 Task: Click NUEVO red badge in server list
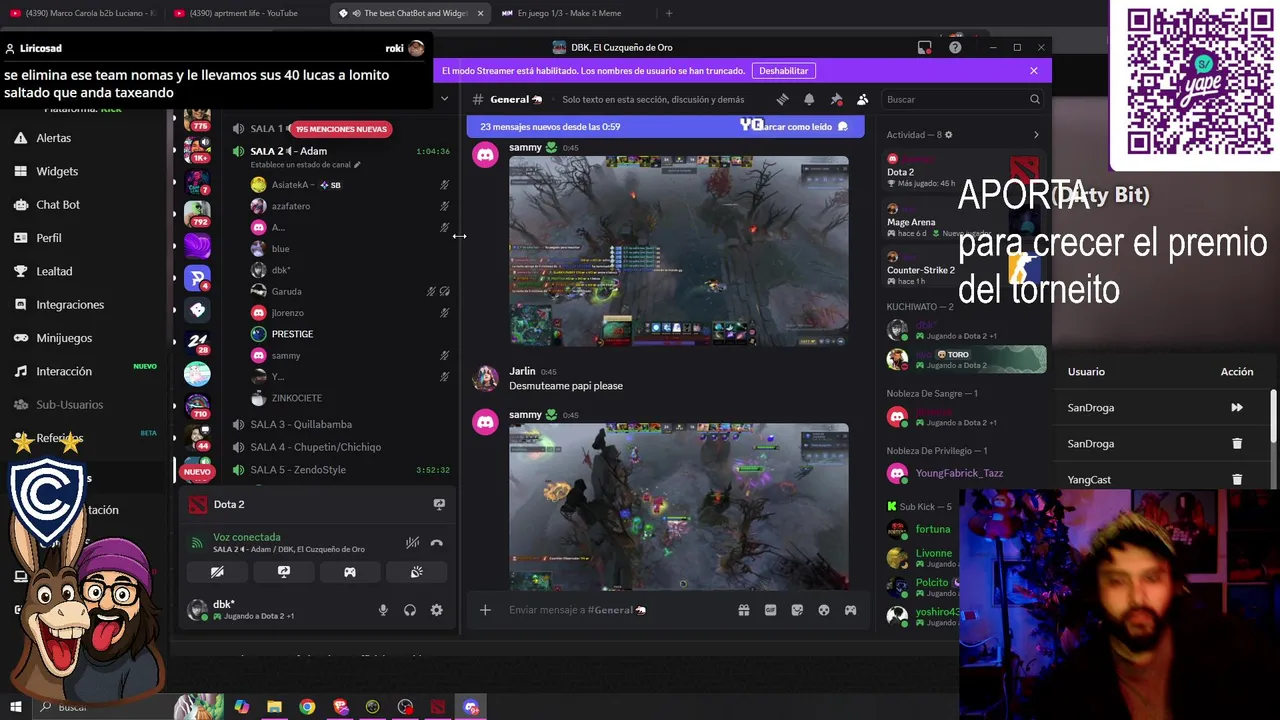pyautogui.click(x=197, y=471)
